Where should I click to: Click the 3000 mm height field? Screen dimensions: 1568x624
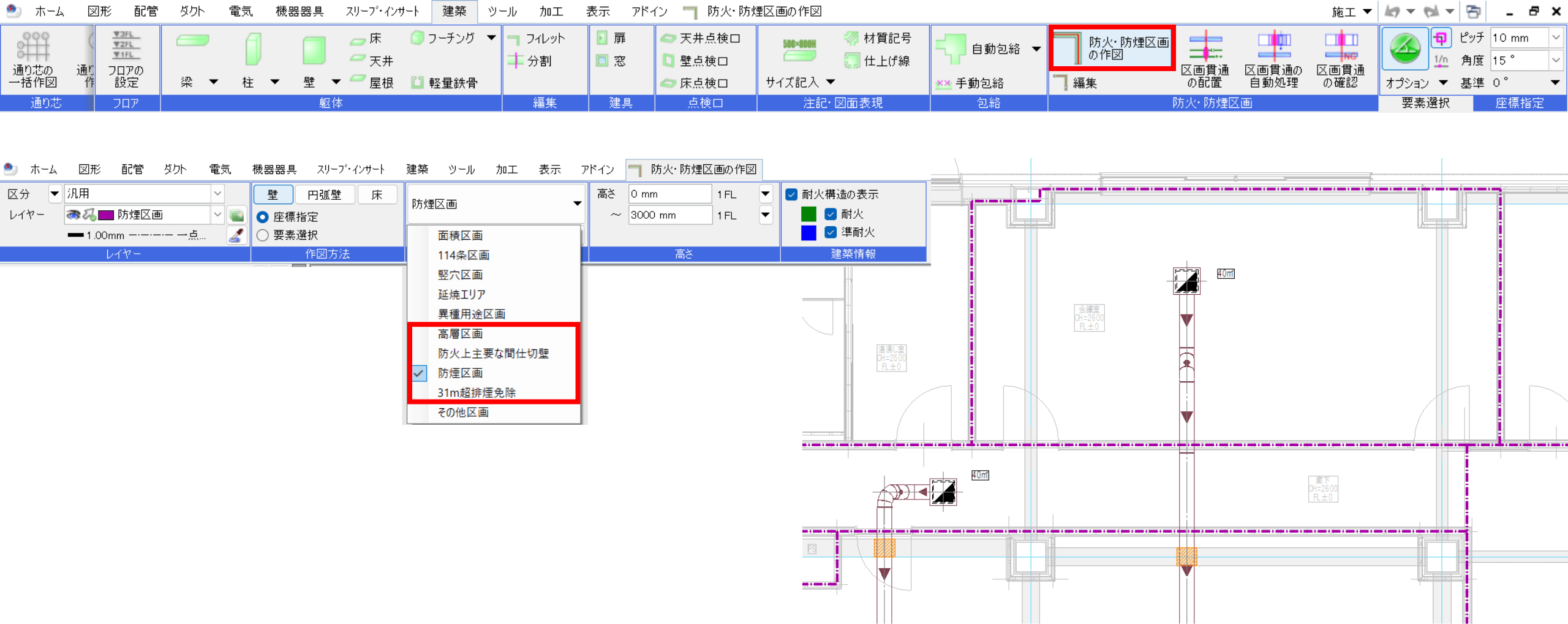coord(669,215)
